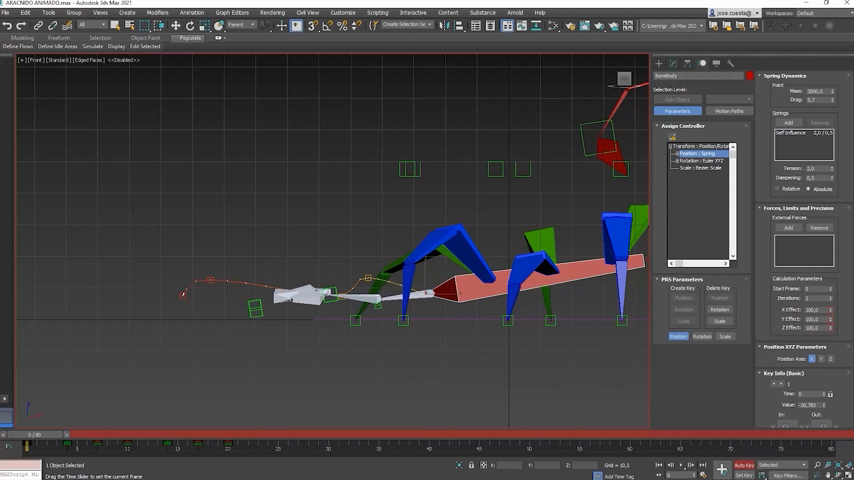Click the Play Animation button
Screen dimensions: 854x480
pos(681,465)
